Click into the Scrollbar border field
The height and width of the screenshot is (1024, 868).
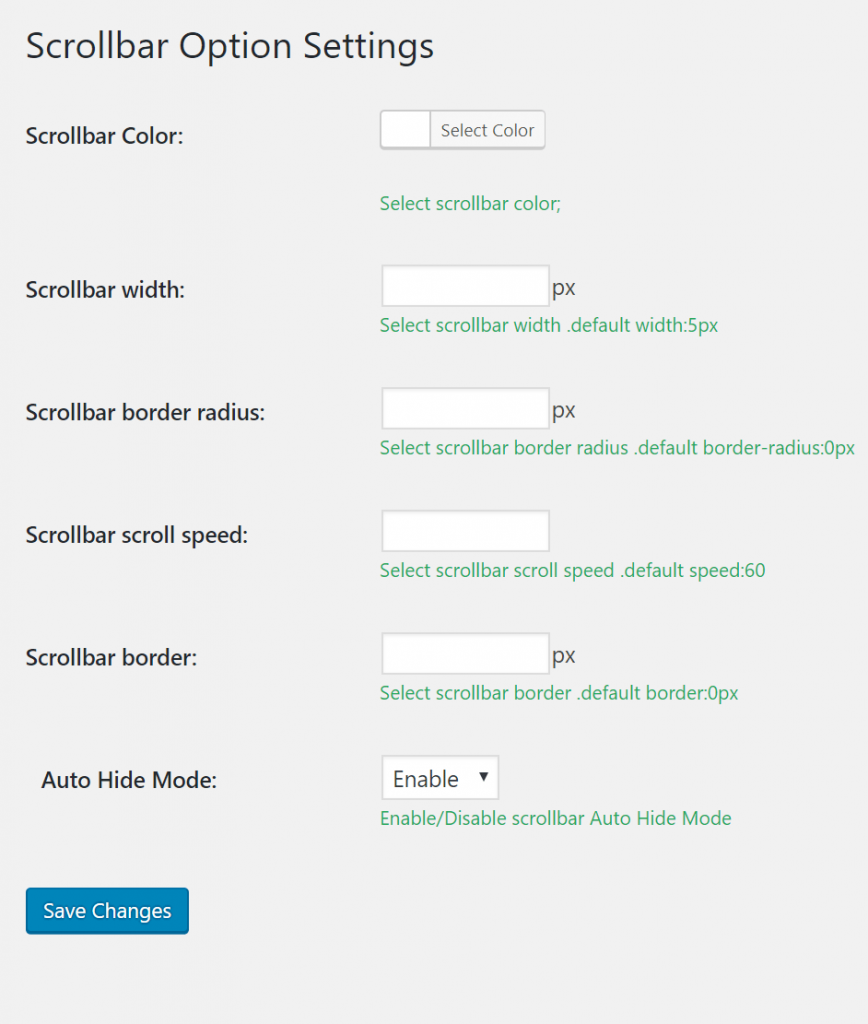click(x=465, y=654)
